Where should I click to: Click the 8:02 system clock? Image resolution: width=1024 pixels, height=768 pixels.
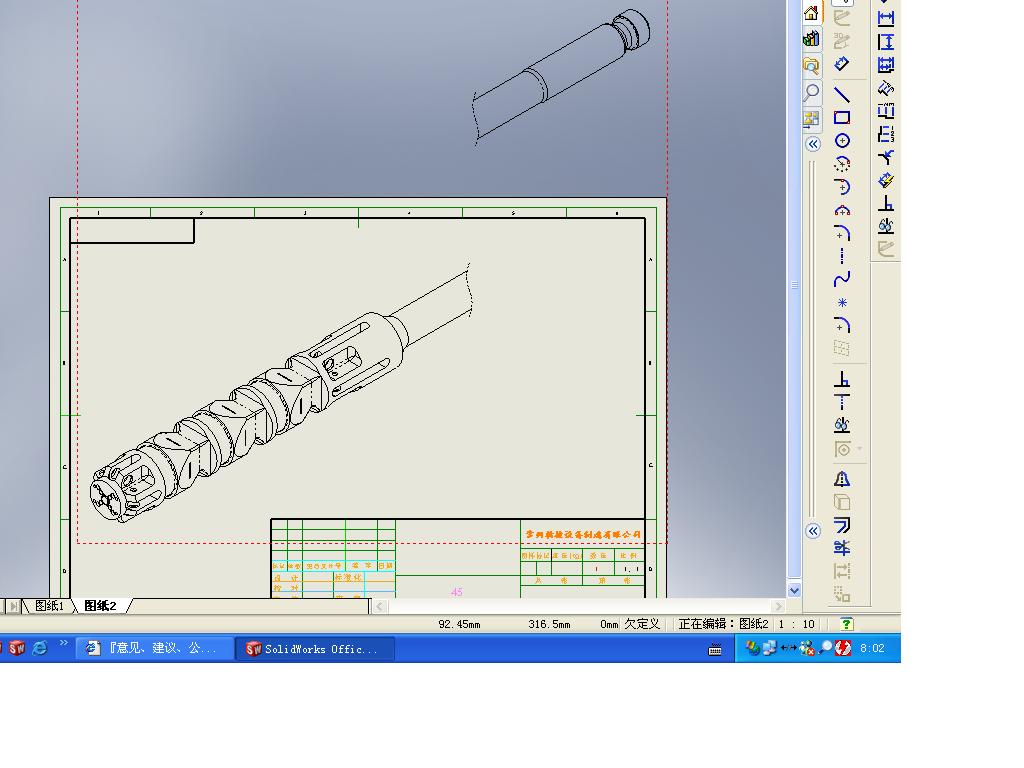pos(872,648)
